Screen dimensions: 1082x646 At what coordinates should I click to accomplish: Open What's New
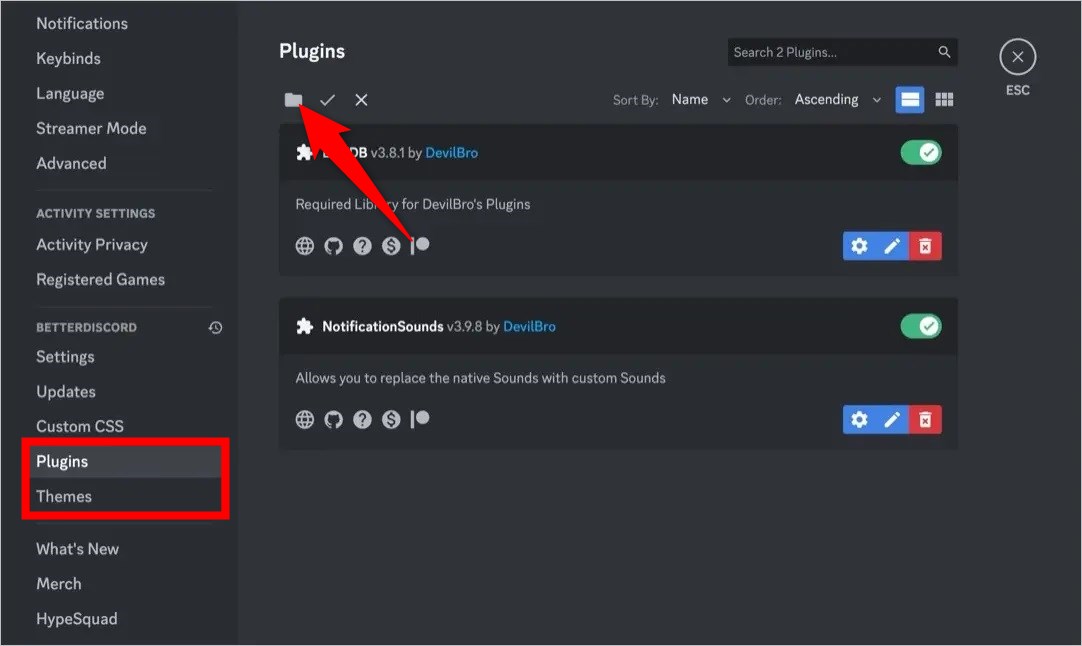pyautogui.click(x=77, y=548)
